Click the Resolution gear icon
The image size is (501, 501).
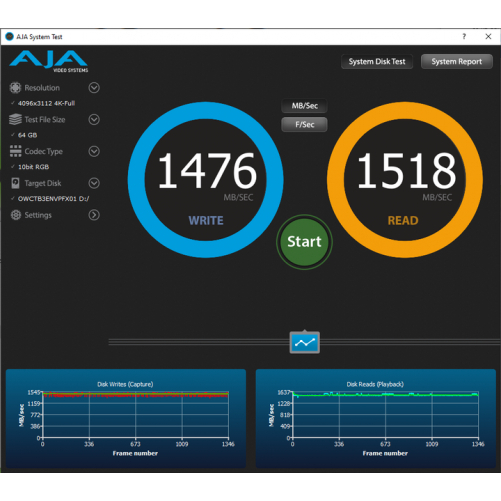(15, 88)
